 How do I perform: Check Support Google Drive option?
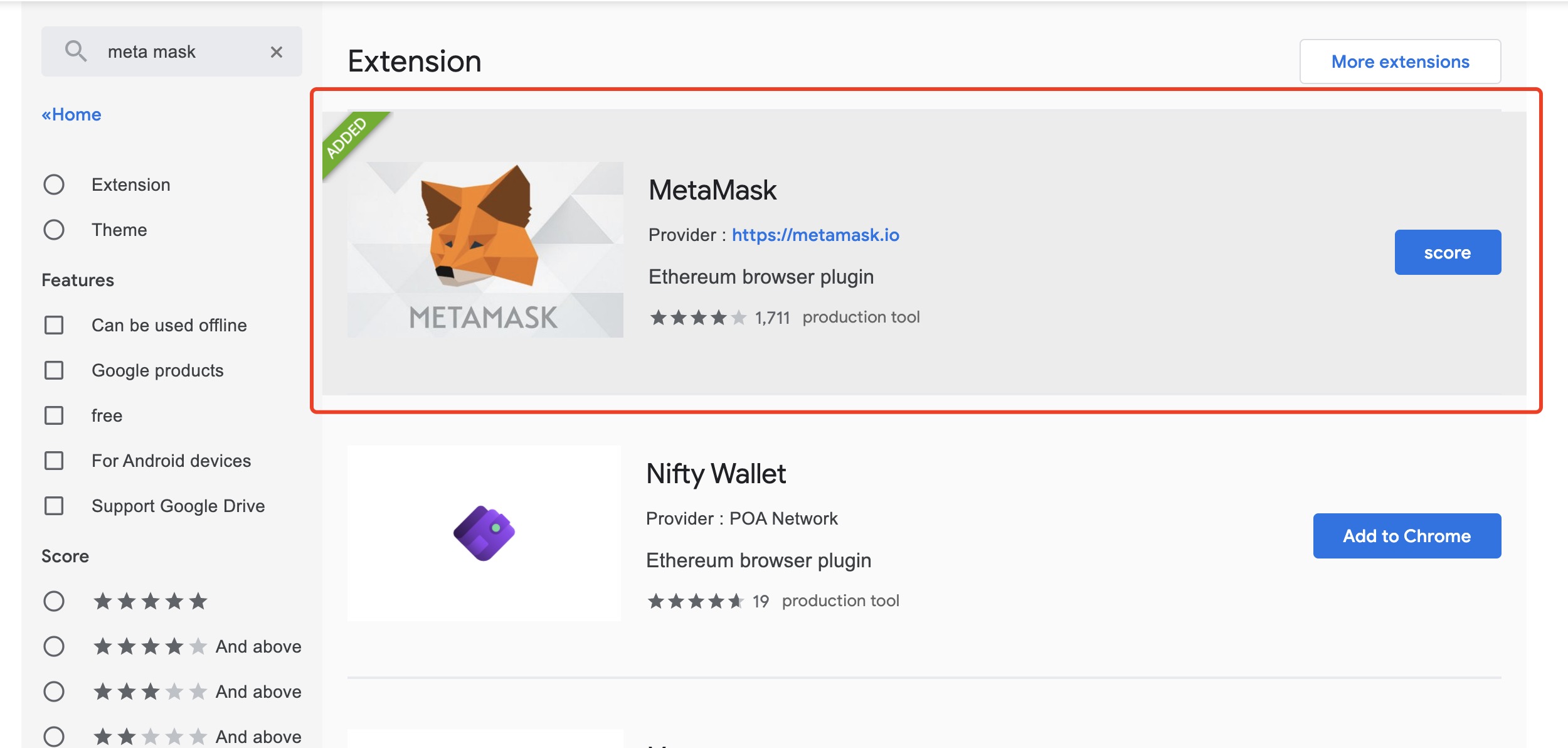(x=54, y=506)
